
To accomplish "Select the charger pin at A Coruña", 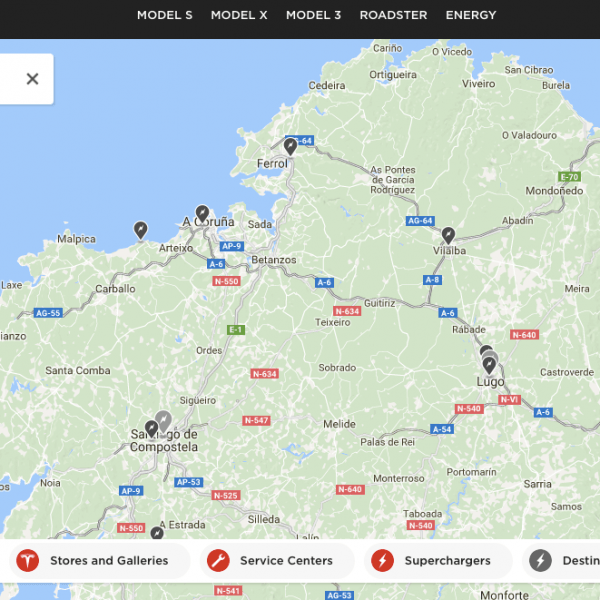I will [x=202, y=214].
